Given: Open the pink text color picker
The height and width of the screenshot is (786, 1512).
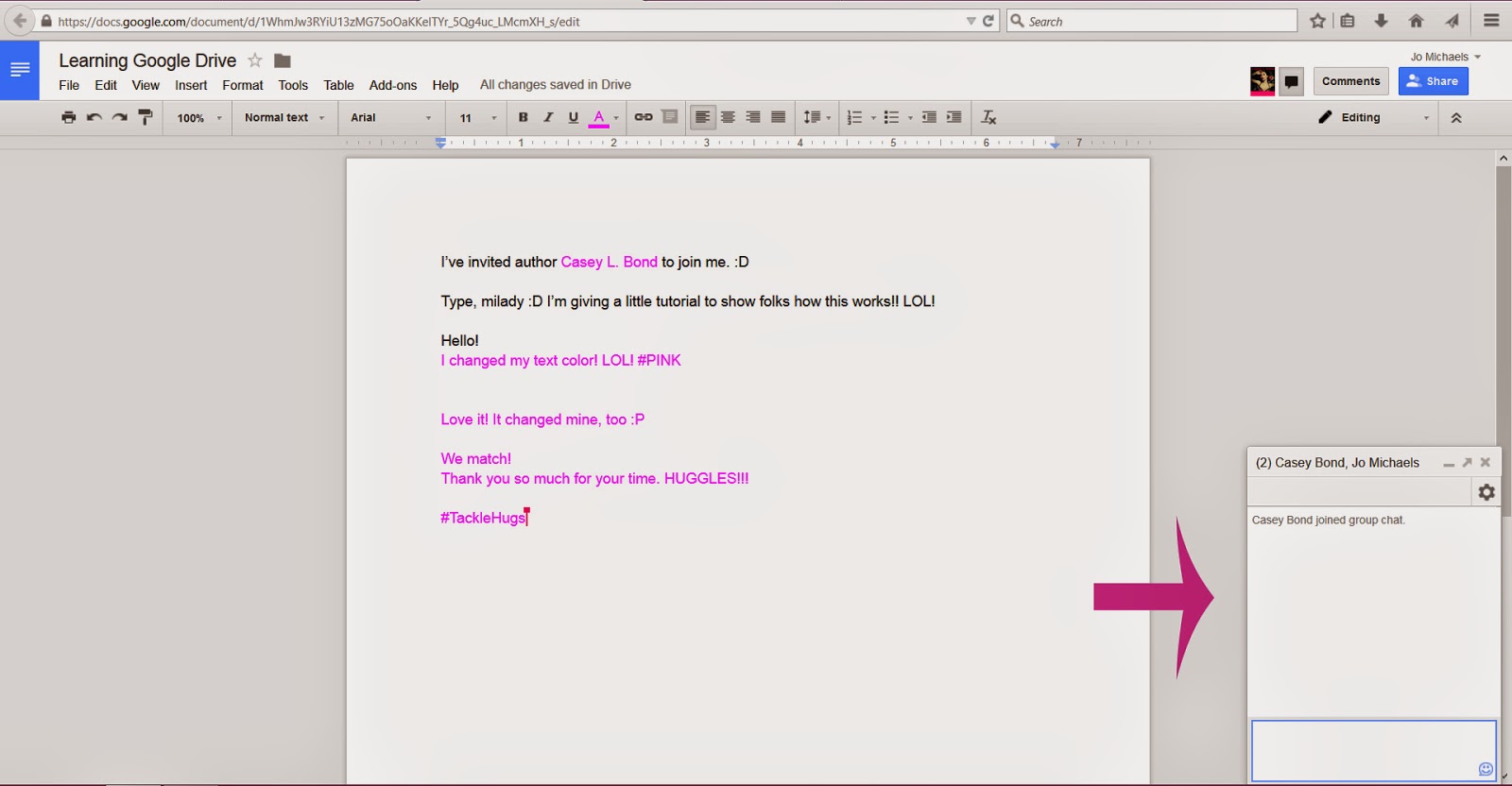Looking at the screenshot, I should click(x=603, y=117).
